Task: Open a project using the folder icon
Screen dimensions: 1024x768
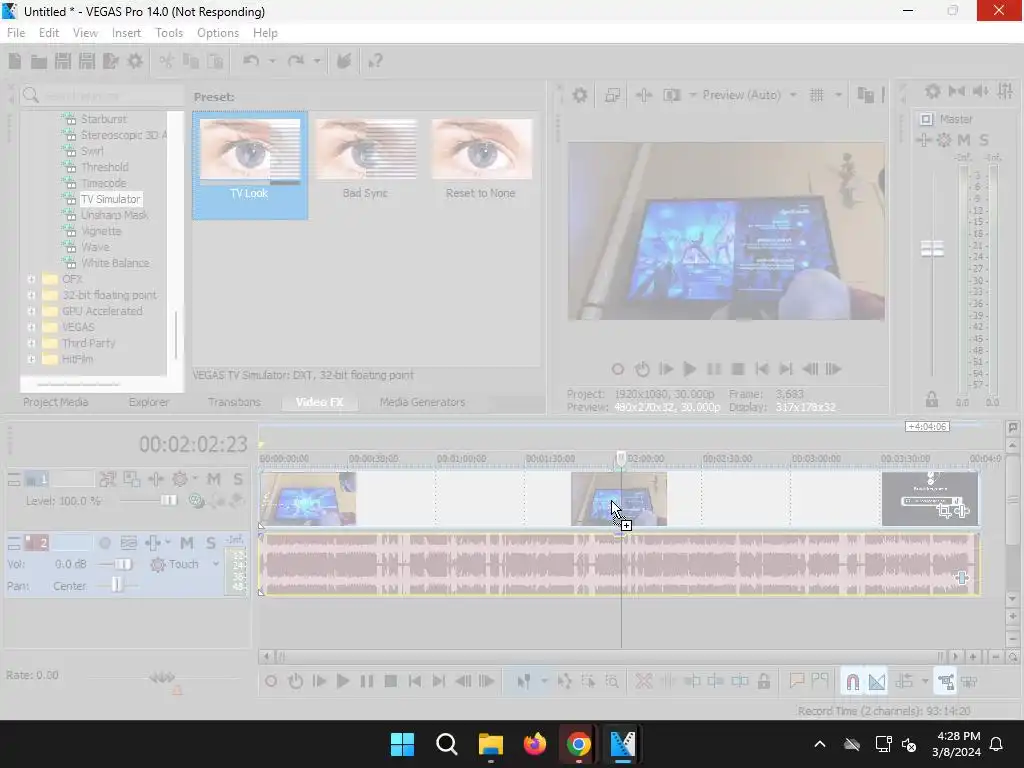Action: click(39, 61)
